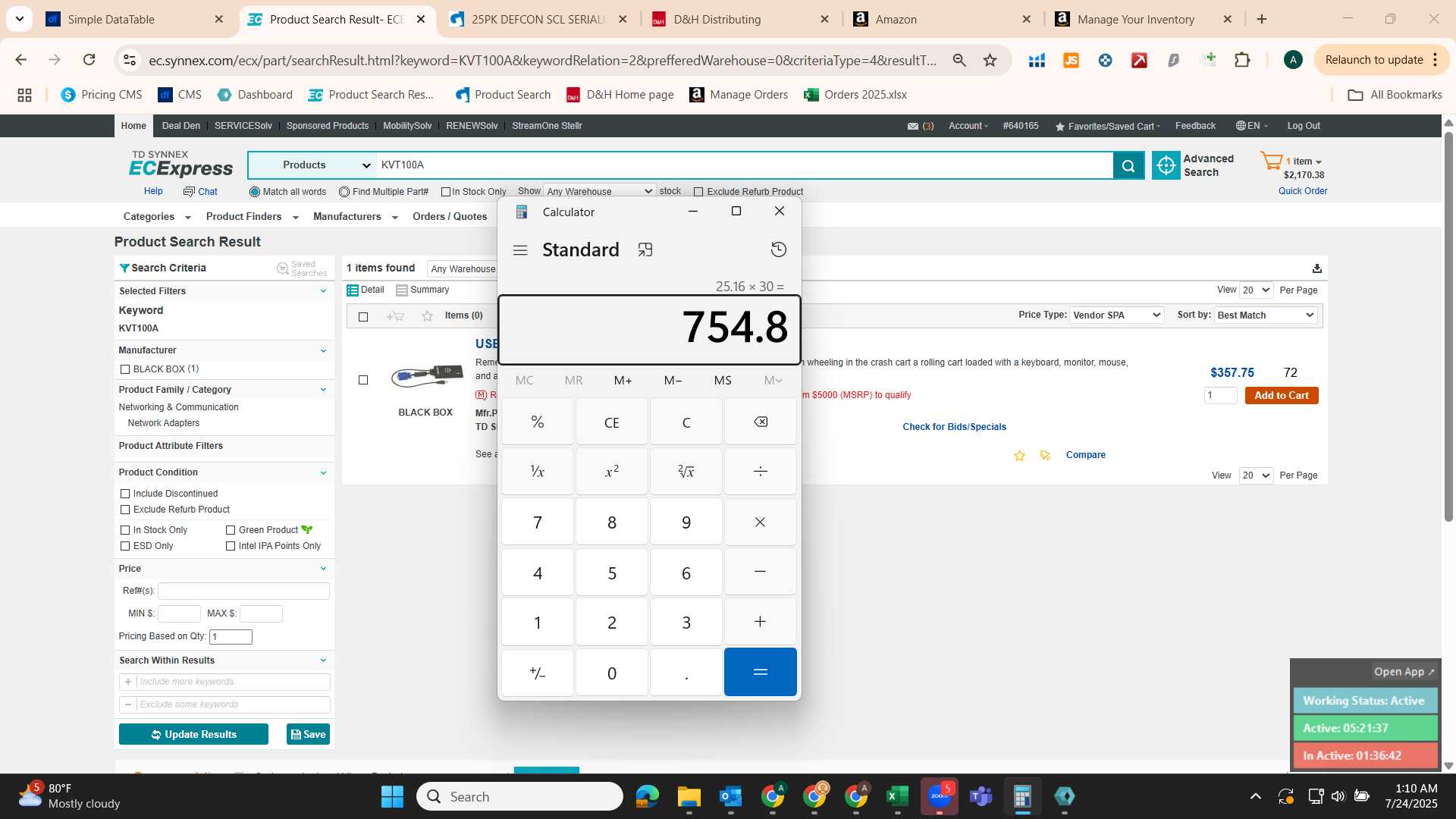This screenshot has height=819, width=1456.
Task: Click the quantity field beside Add to Cart
Action: click(1220, 396)
